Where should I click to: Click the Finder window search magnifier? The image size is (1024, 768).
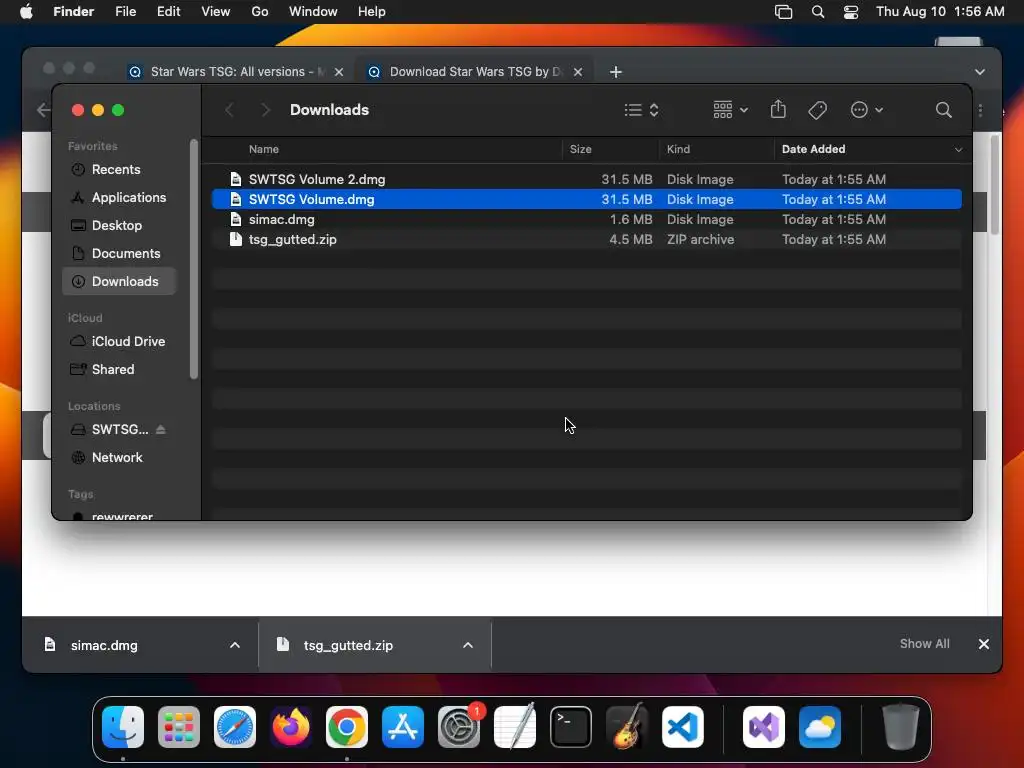coord(943,110)
